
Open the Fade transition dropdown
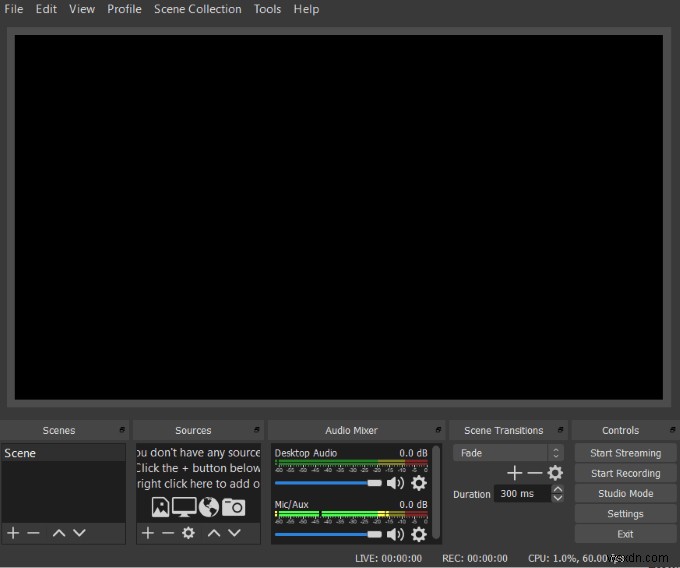(x=508, y=453)
